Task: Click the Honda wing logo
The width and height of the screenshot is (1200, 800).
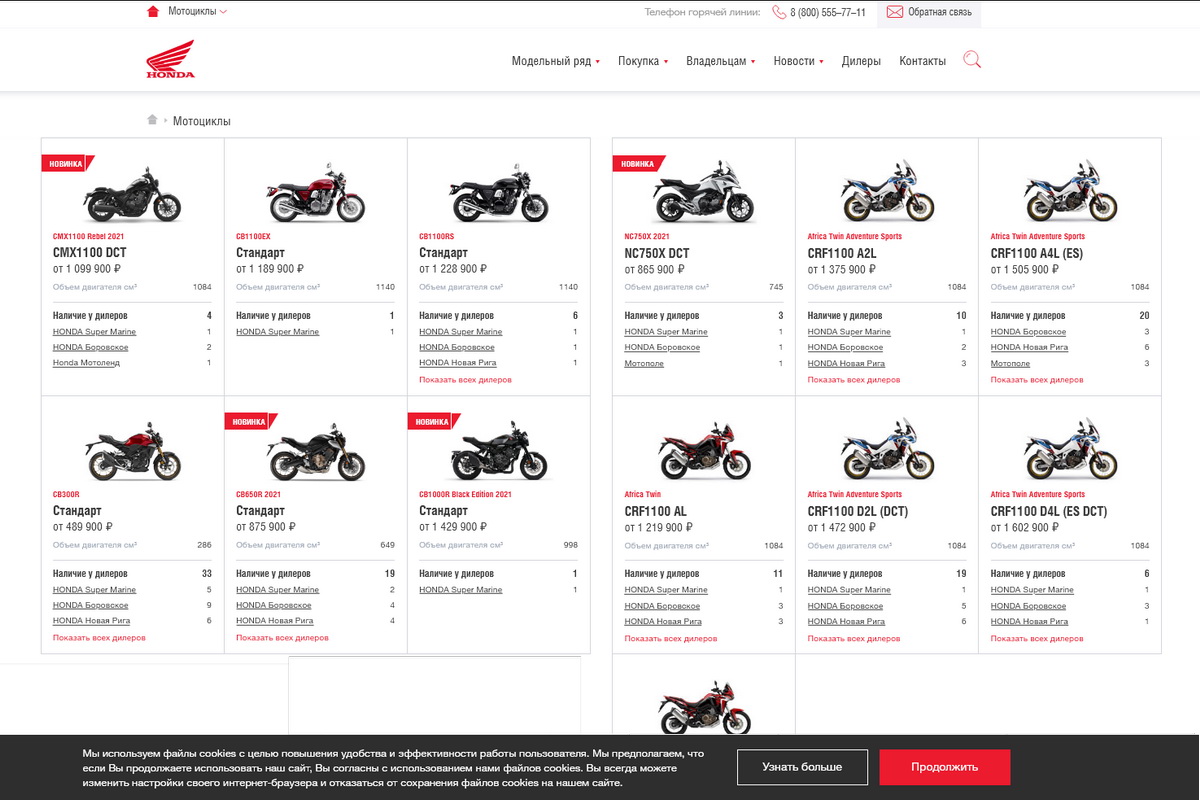Action: (170, 59)
